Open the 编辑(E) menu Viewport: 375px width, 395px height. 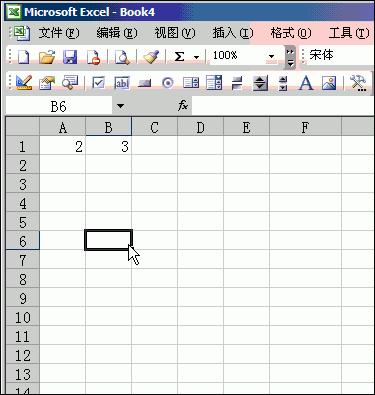pyautogui.click(x=117, y=33)
